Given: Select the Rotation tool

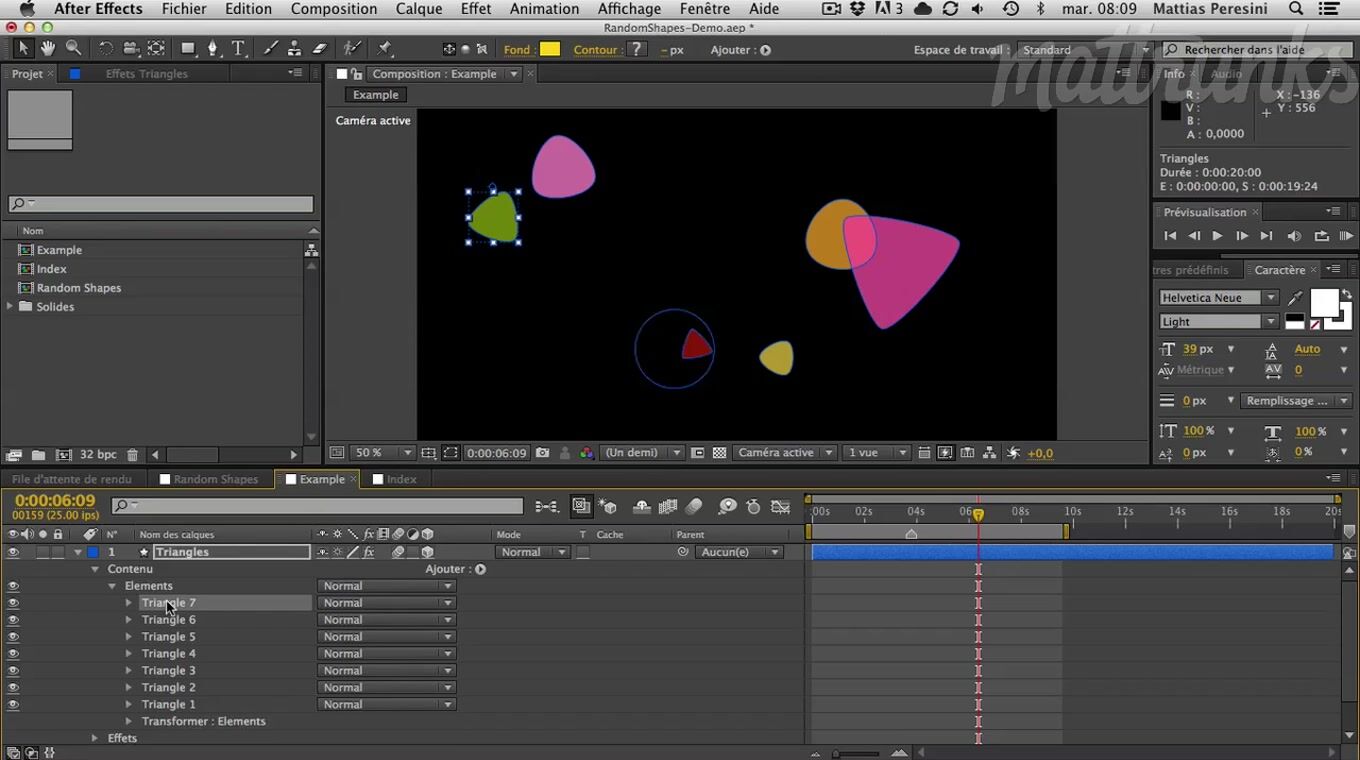Looking at the screenshot, I should [x=105, y=48].
